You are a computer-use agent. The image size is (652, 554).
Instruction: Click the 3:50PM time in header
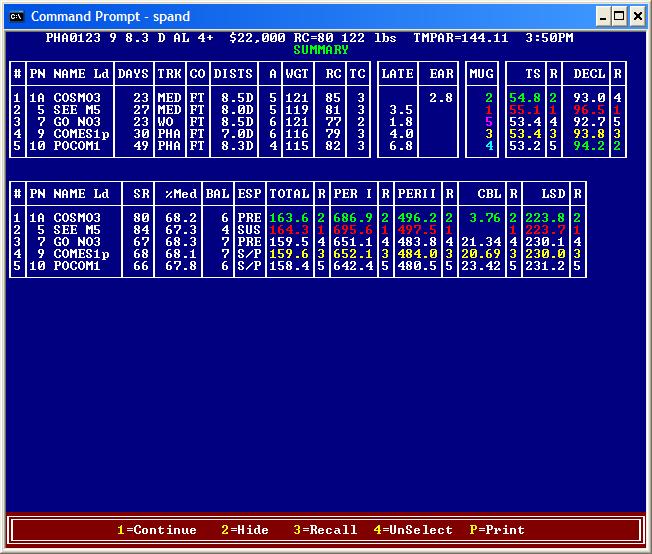tap(549, 38)
